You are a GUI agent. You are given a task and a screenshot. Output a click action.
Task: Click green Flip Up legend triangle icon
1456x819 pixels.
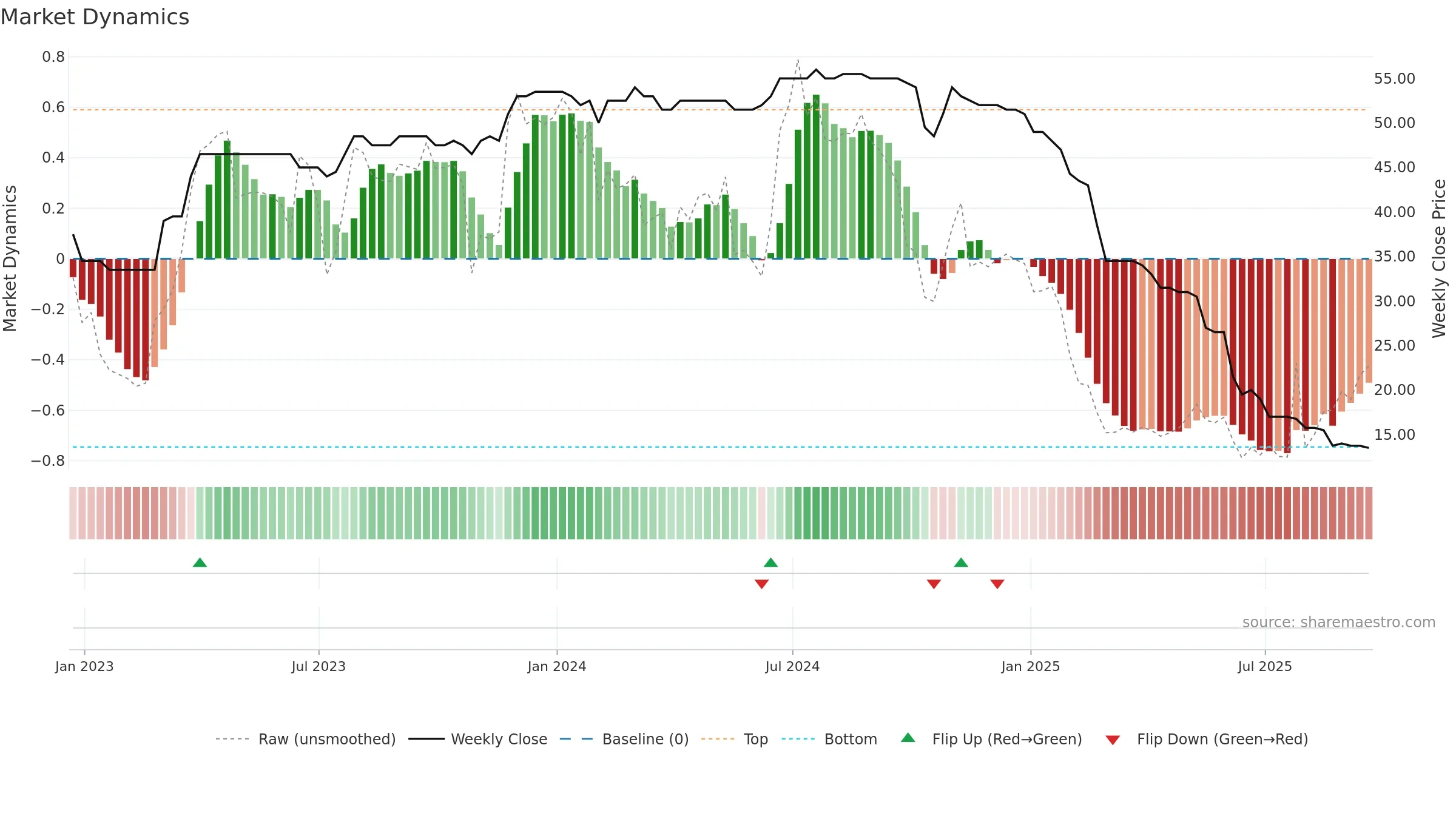(908, 738)
